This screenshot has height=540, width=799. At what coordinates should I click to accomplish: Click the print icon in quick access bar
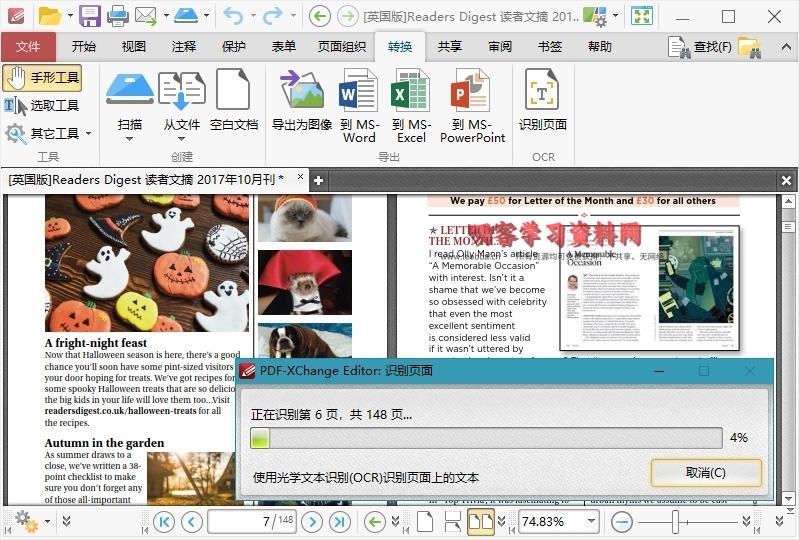coord(117,16)
